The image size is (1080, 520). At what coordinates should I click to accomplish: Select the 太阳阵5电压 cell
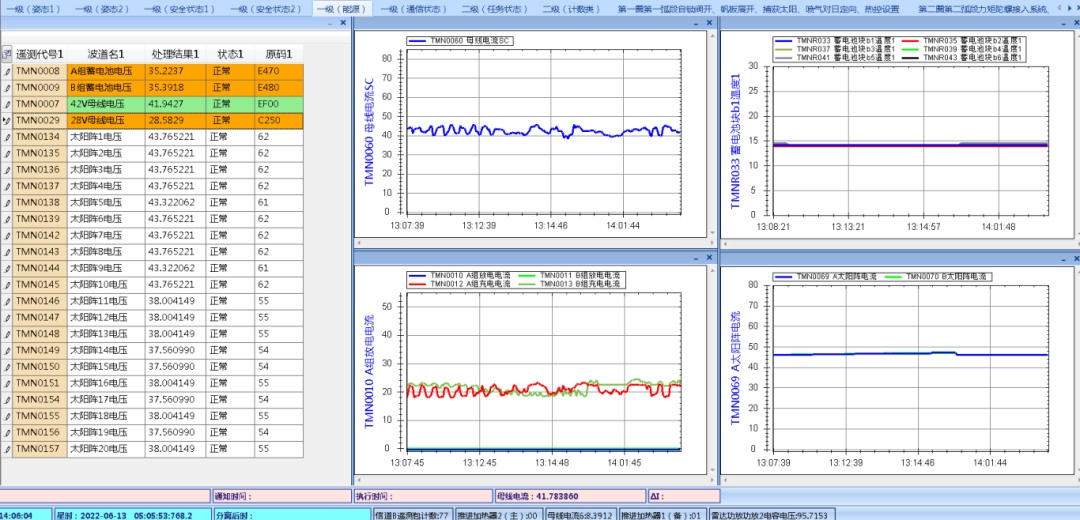(x=106, y=202)
